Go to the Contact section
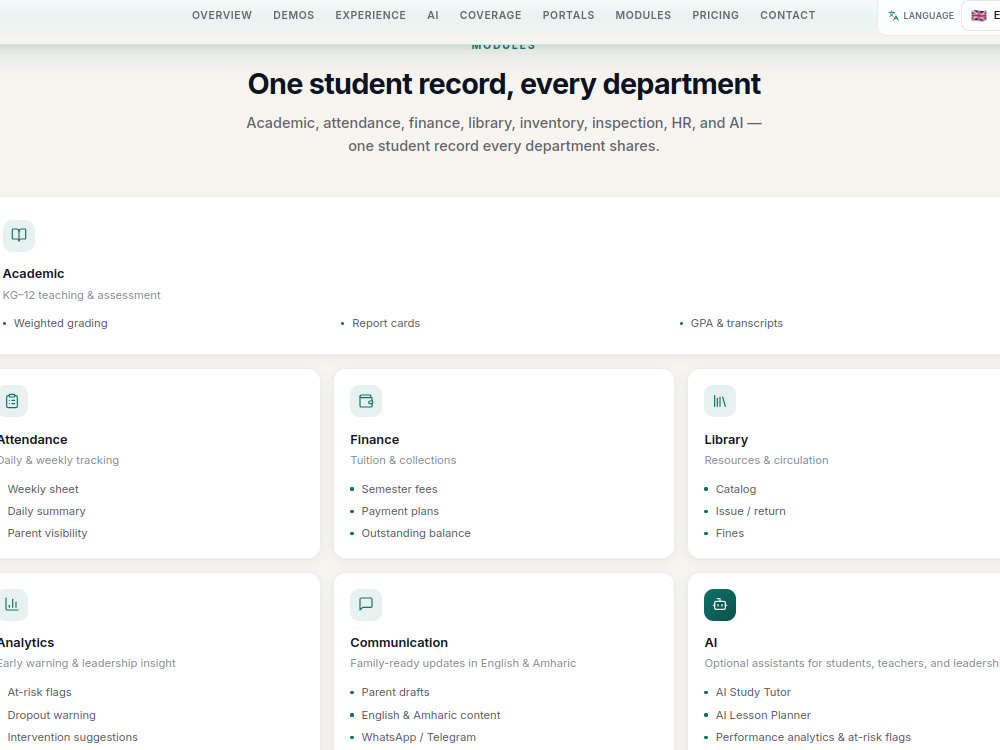 788,15
